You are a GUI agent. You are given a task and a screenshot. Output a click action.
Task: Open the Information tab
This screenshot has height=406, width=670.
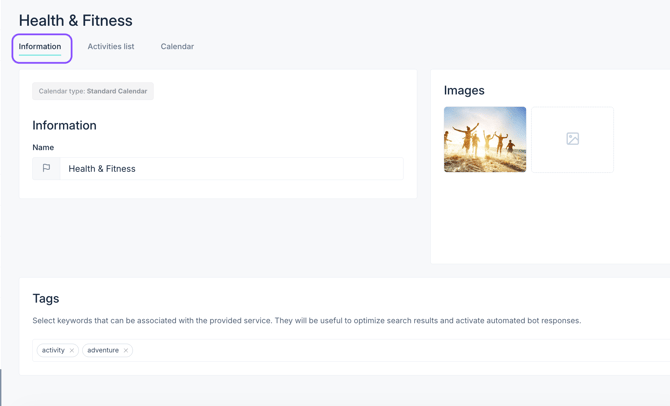40,47
